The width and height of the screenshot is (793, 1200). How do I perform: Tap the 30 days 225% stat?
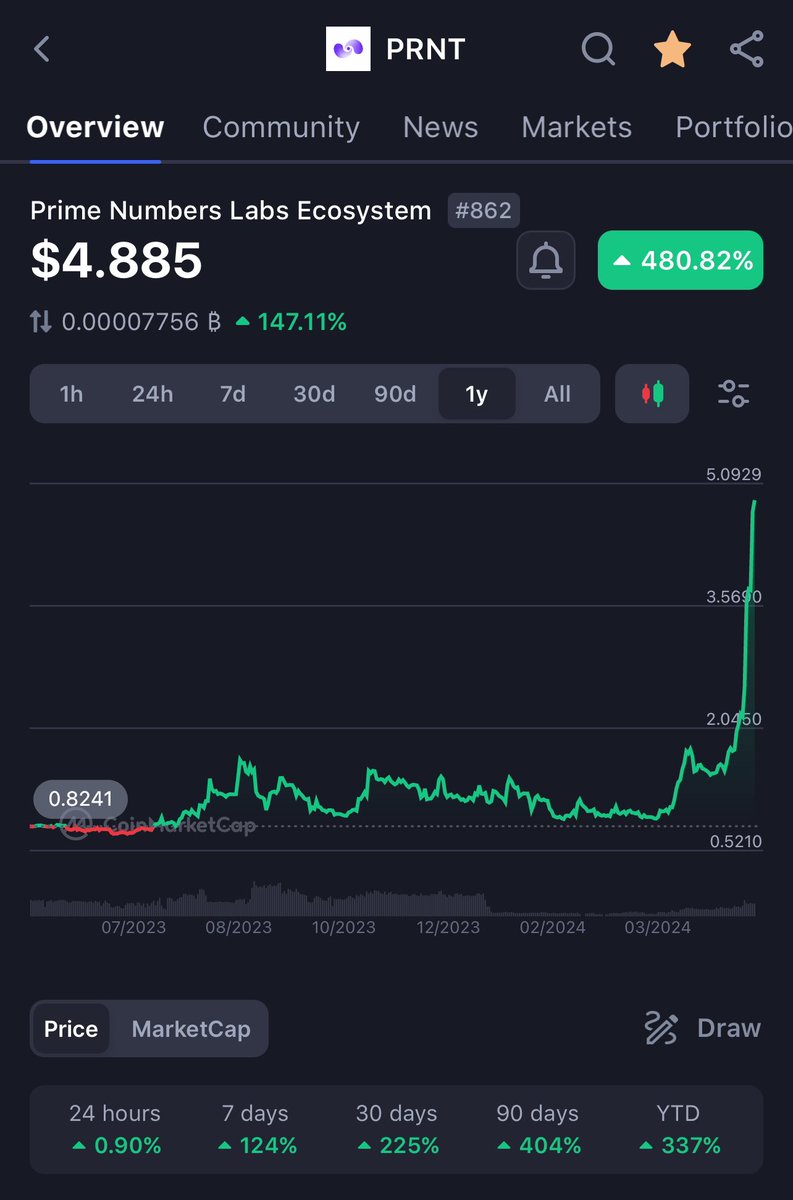tap(397, 1129)
